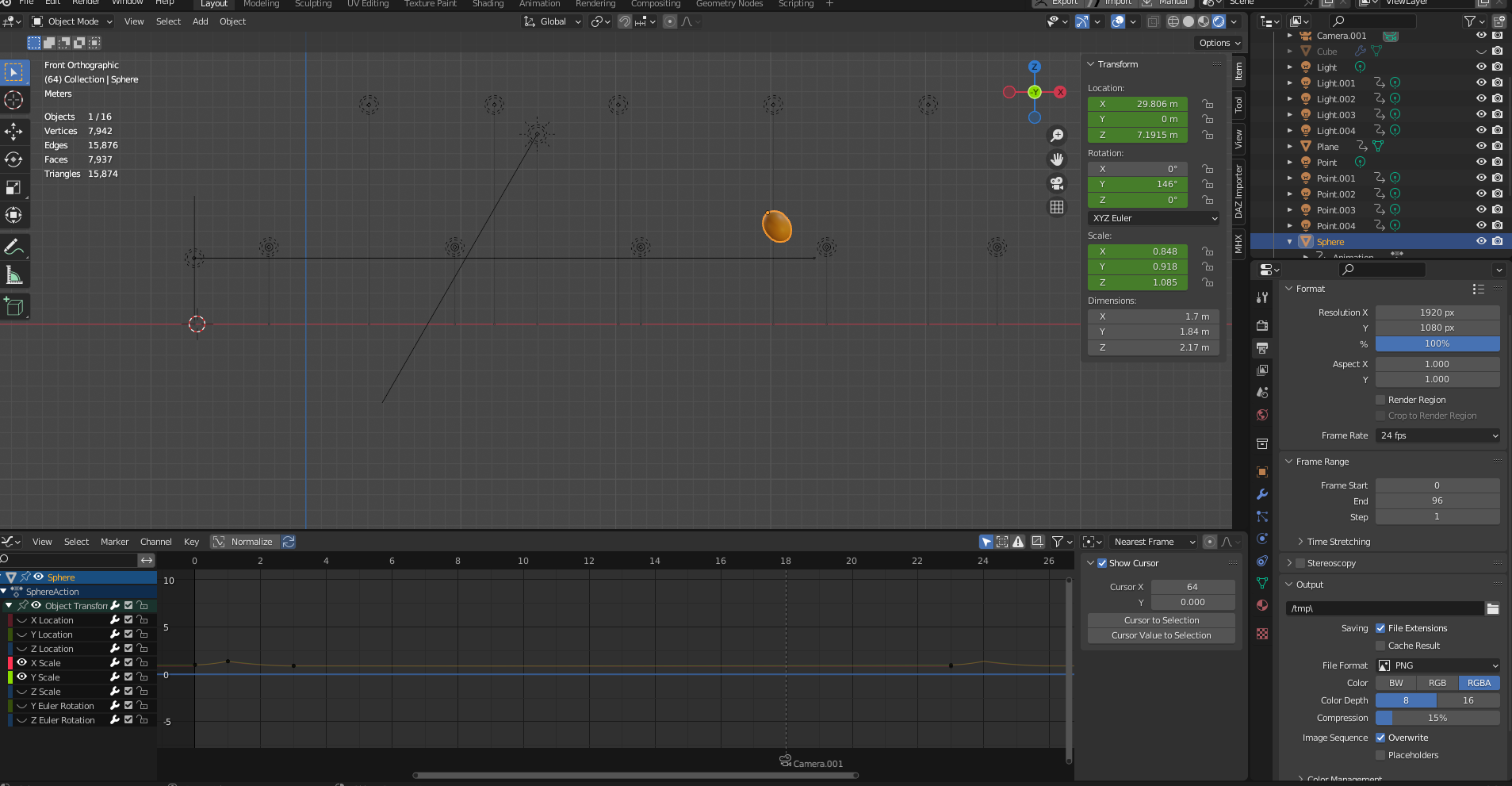The height and width of the screenshot is (786, 1512).
Task: Click the Add Cube tool icon
Action: coord(13,306)
